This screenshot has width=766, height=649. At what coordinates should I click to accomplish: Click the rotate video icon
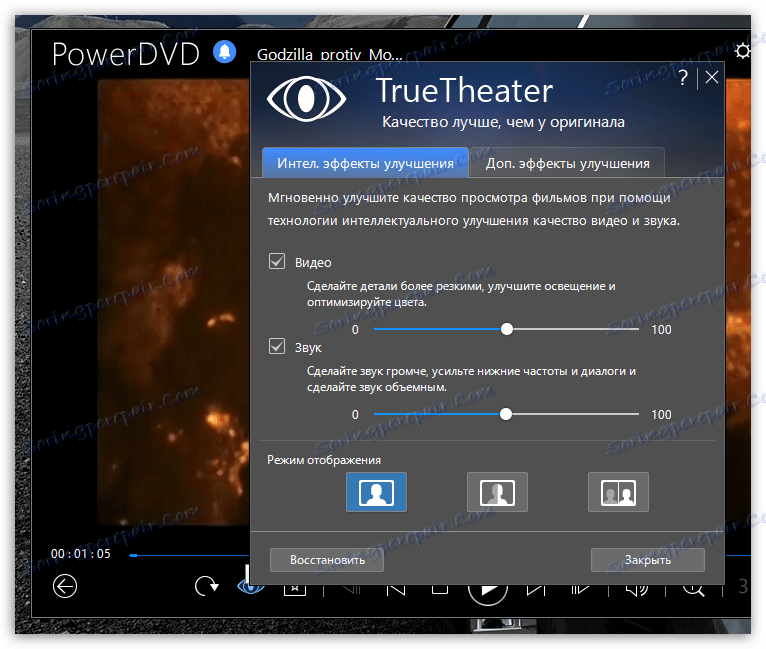pos(206,586)
